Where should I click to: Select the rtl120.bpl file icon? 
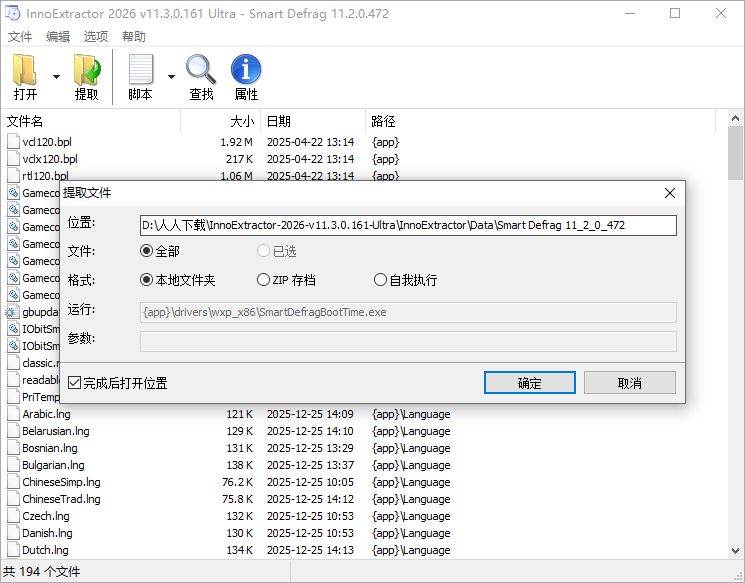pos(13,175)
